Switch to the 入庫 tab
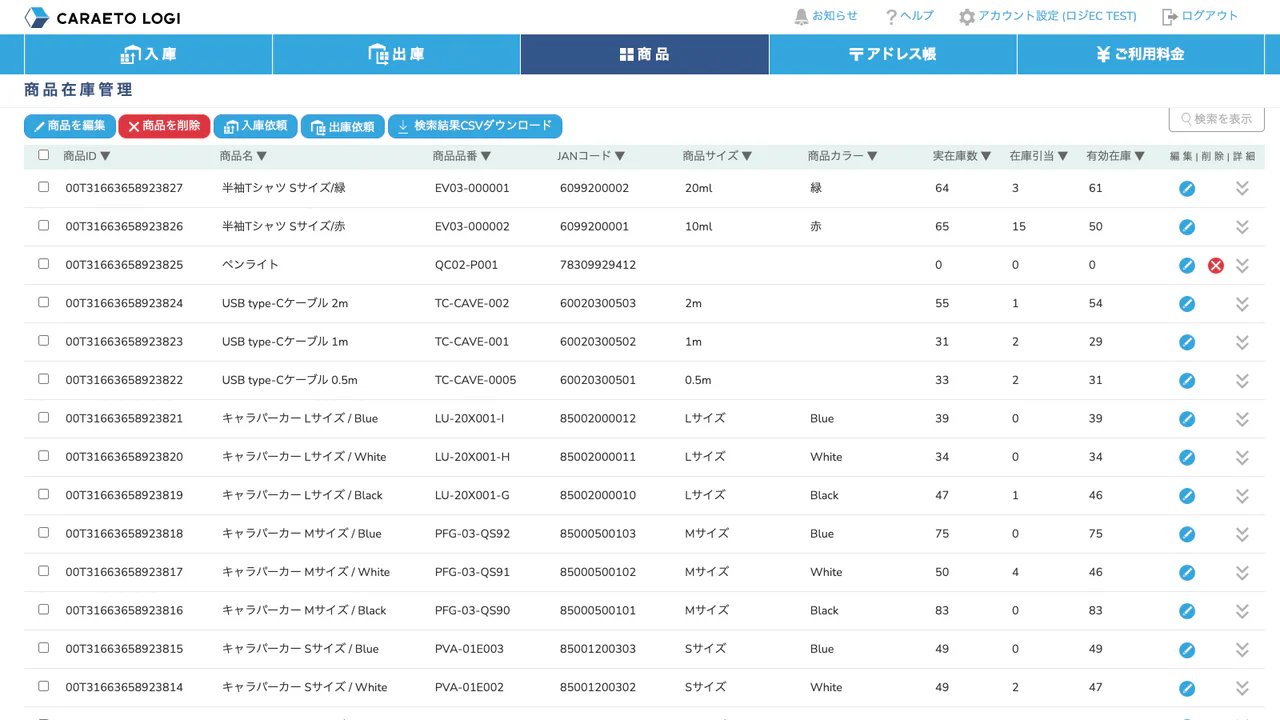The height and width of the screenshot is (720, 1280). [x=148, y=54]
